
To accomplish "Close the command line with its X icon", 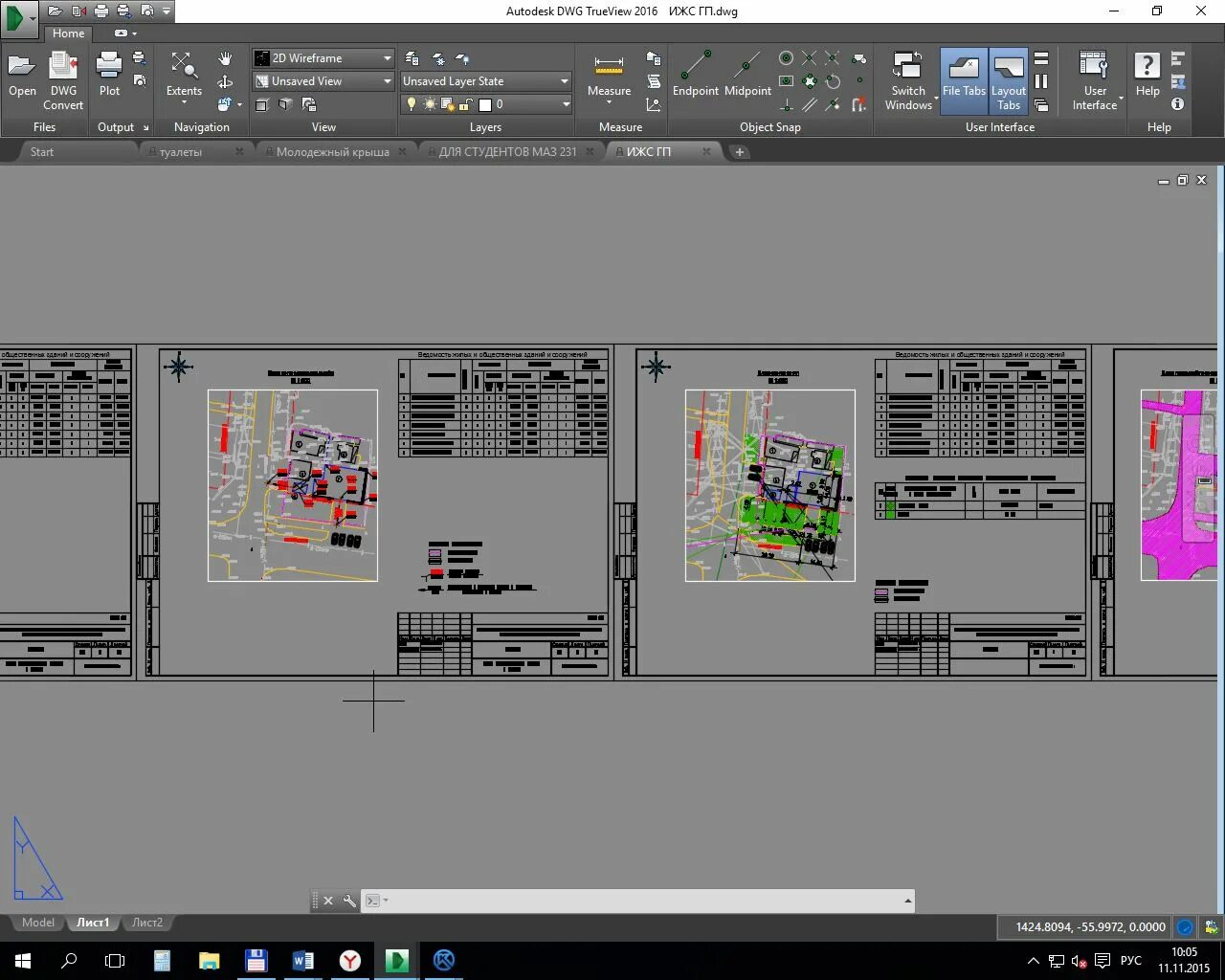I will pyautogui.click(x=328, y=901).
